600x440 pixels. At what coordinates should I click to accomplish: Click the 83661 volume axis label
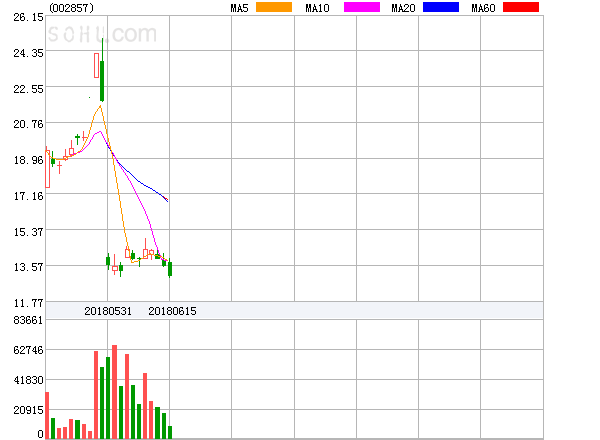(28, 320)
